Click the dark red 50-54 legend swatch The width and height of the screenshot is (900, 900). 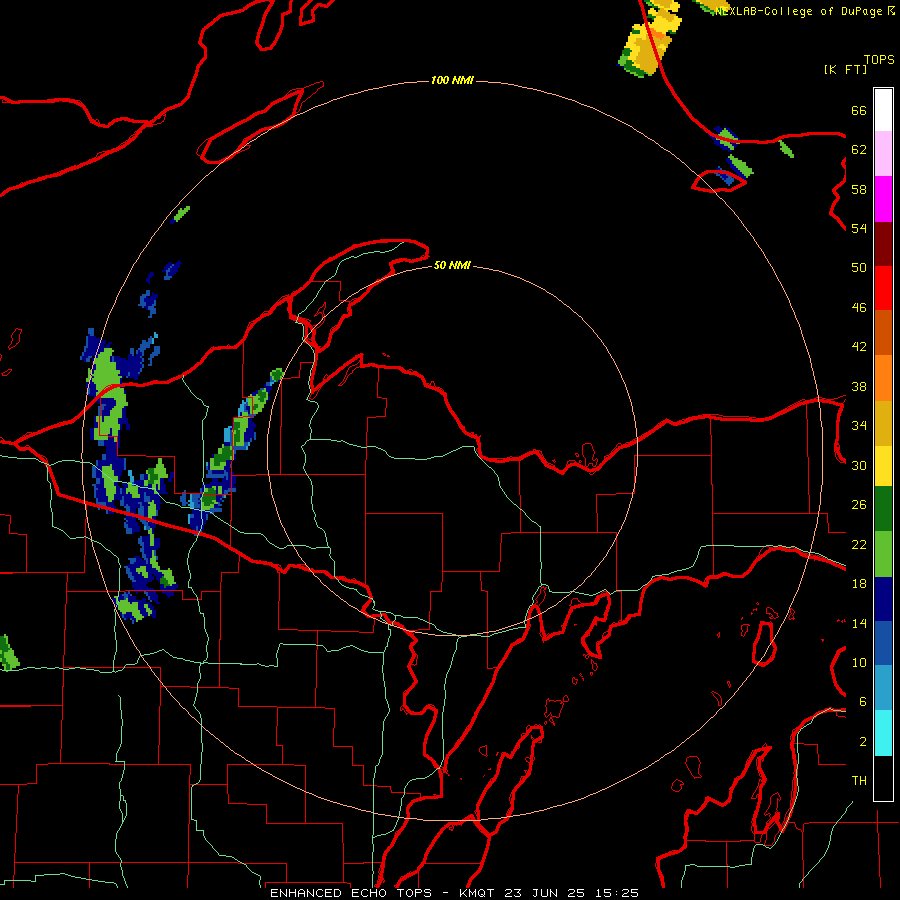[x=883, y=244]
